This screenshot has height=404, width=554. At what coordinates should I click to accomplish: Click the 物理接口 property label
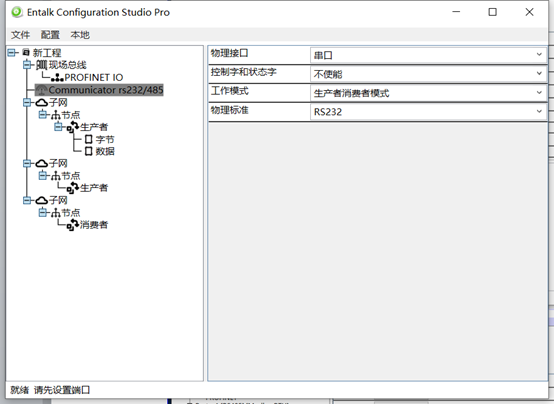[x=230, y=53]
